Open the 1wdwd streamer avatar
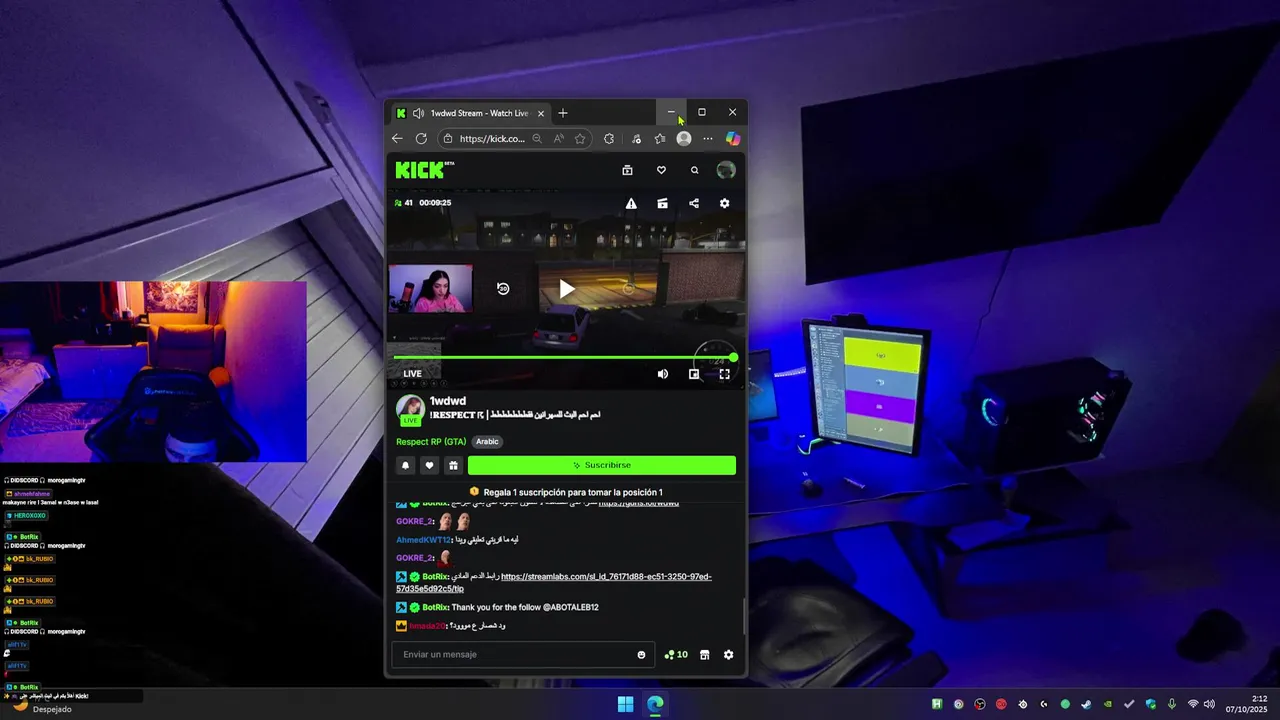This screenshot has width=1280, height=720. (x=410, y=410)
